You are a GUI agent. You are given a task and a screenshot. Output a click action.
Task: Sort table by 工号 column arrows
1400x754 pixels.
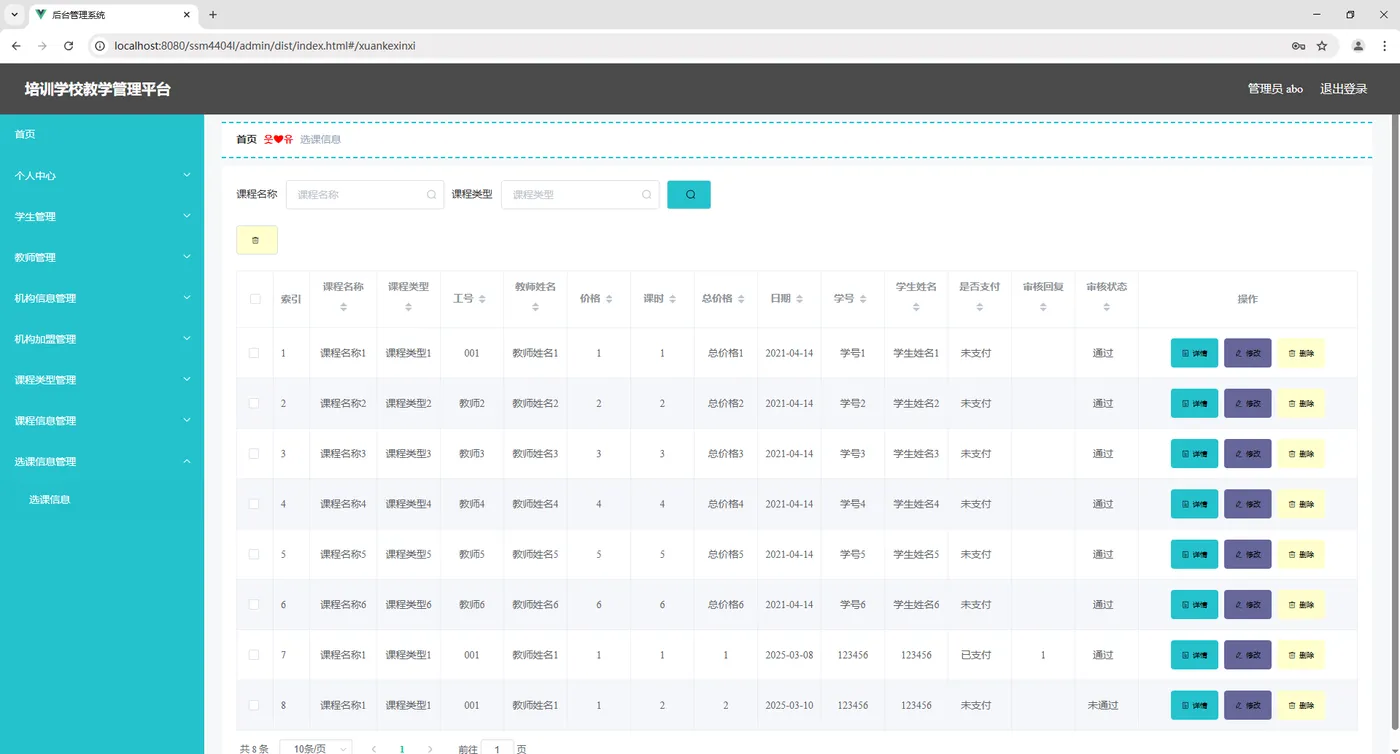(482, 299)
